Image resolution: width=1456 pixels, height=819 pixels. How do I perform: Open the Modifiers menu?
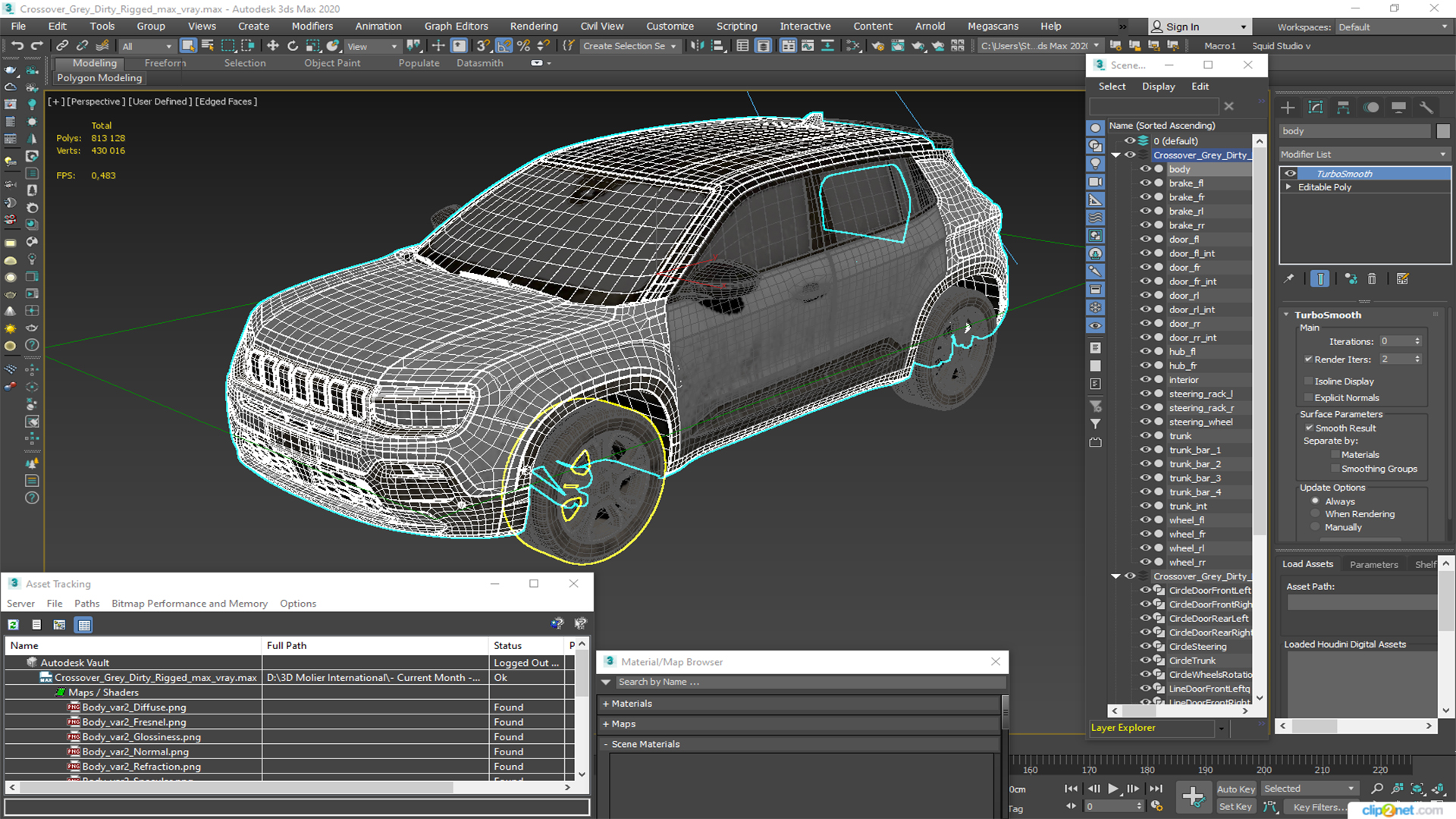(x=312, y=26)
